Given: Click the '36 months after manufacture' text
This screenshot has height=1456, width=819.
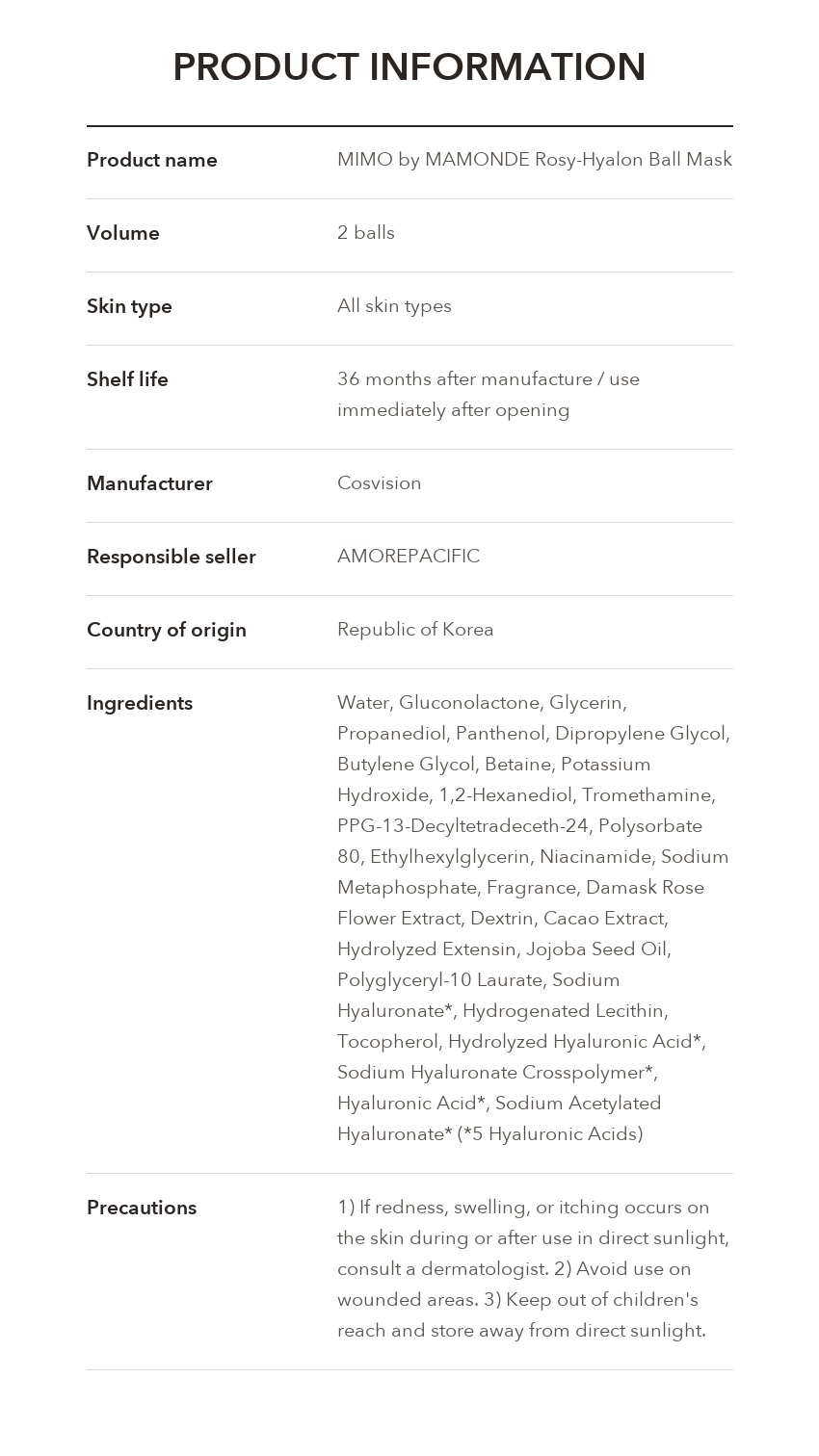Looking at the screenshot, I should tap(464, 378).
